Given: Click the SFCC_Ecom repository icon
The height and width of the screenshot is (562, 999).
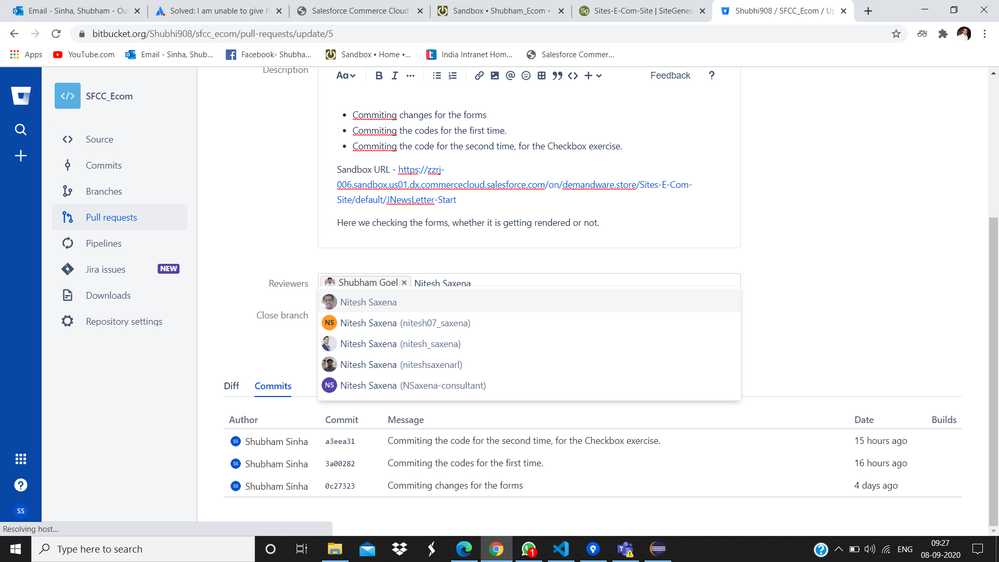Looking at the screenshot, I should click(x=68, y=96).
